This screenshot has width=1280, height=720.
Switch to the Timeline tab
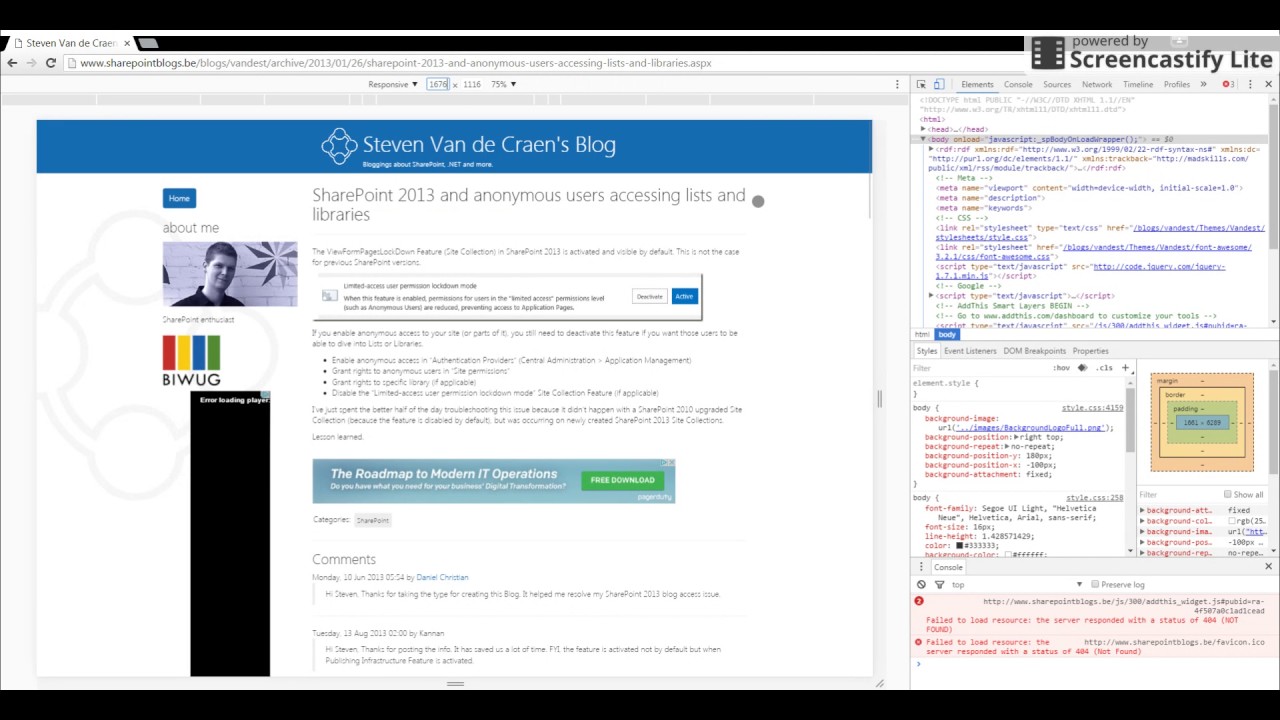1138,85
